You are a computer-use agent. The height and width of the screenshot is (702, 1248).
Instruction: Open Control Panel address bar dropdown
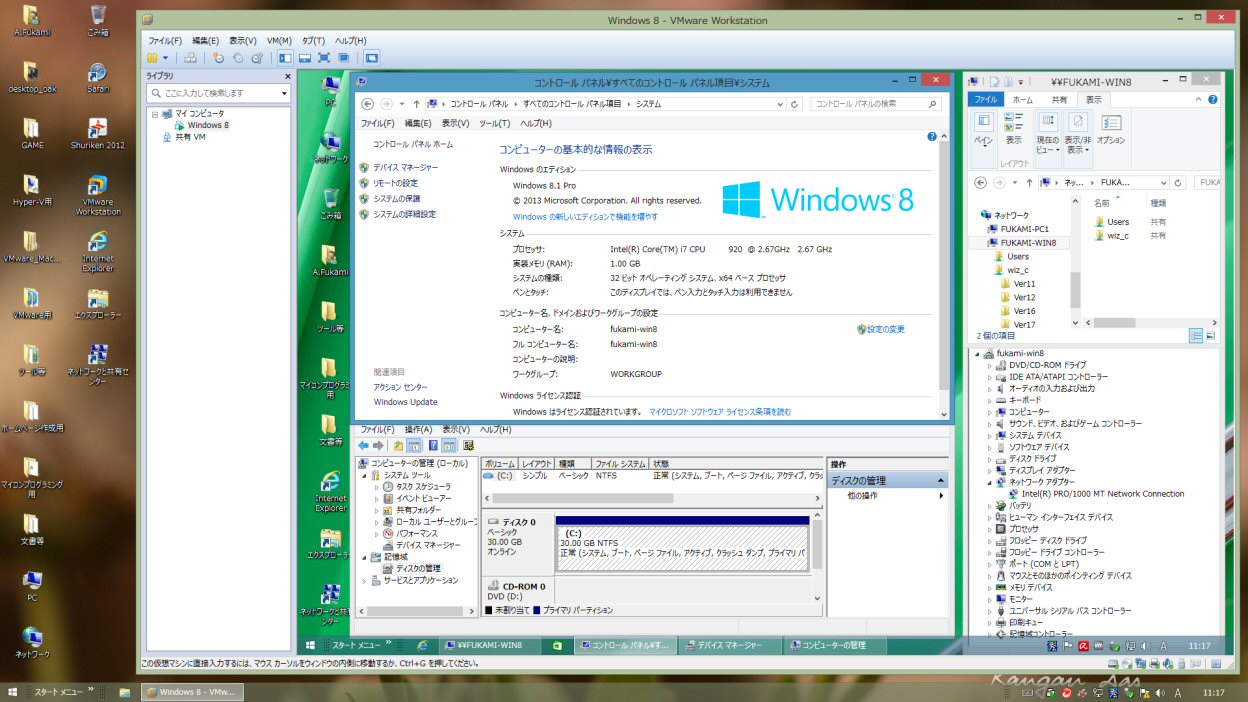pos(780,104)
